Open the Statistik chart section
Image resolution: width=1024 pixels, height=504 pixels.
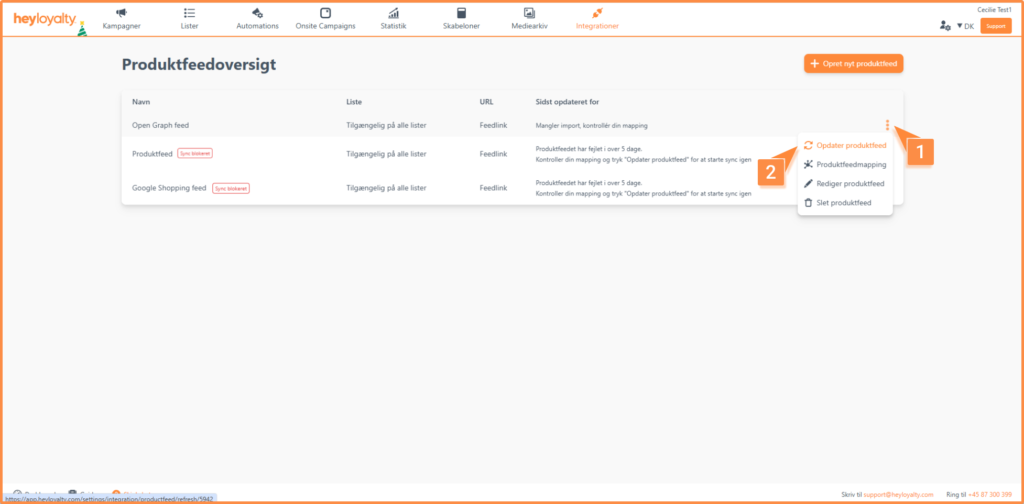394,19
